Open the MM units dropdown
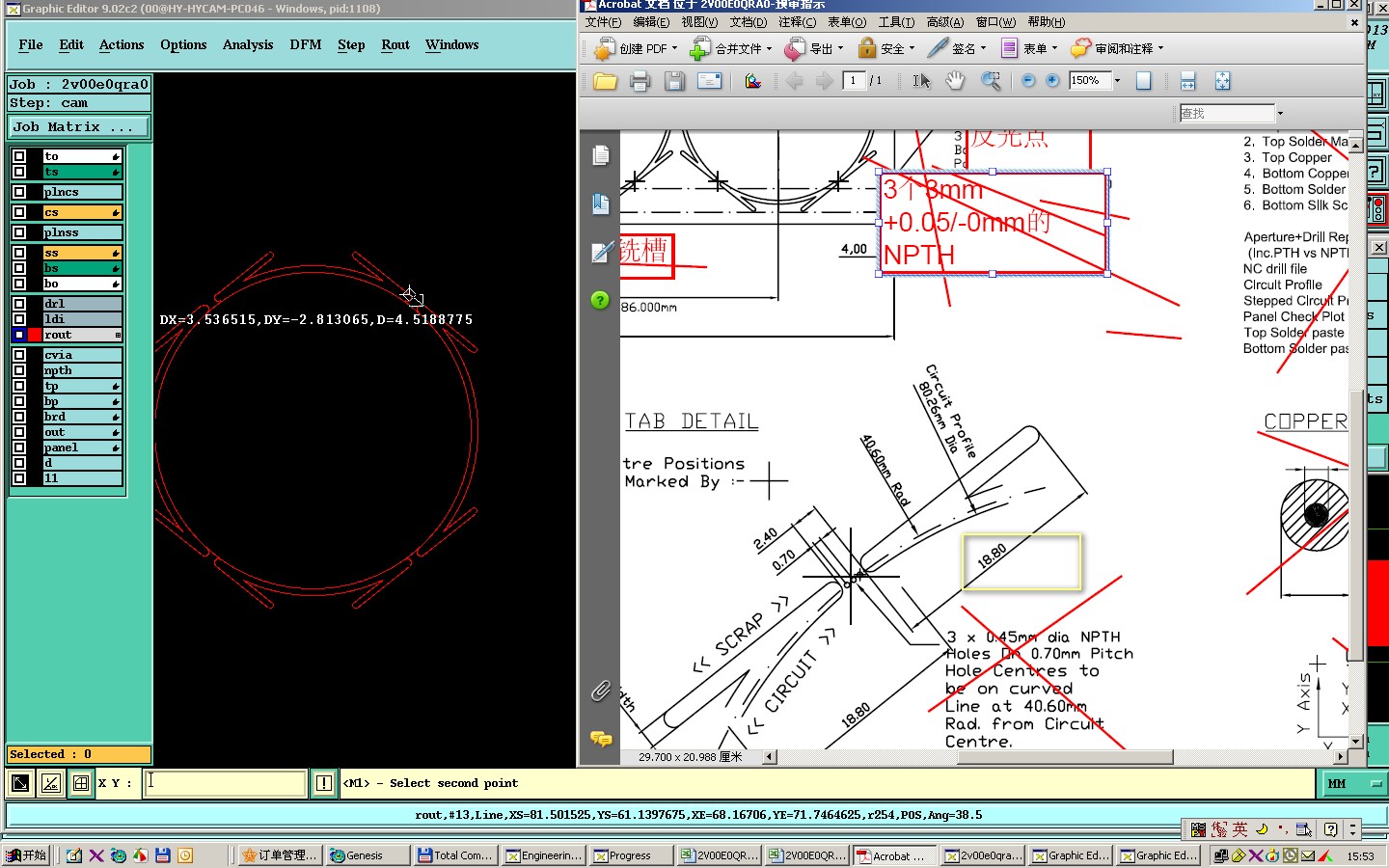This screenshot has height=868, width=1389. (1376, 783)
